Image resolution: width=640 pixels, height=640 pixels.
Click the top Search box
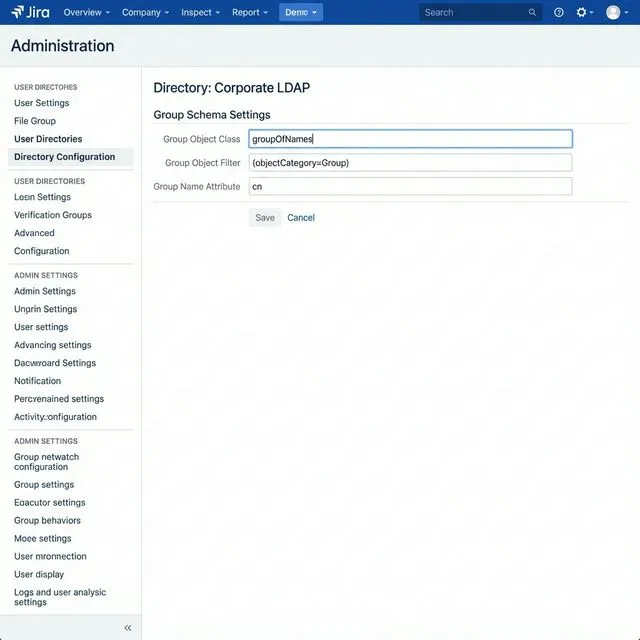click(x=472, y=13)
